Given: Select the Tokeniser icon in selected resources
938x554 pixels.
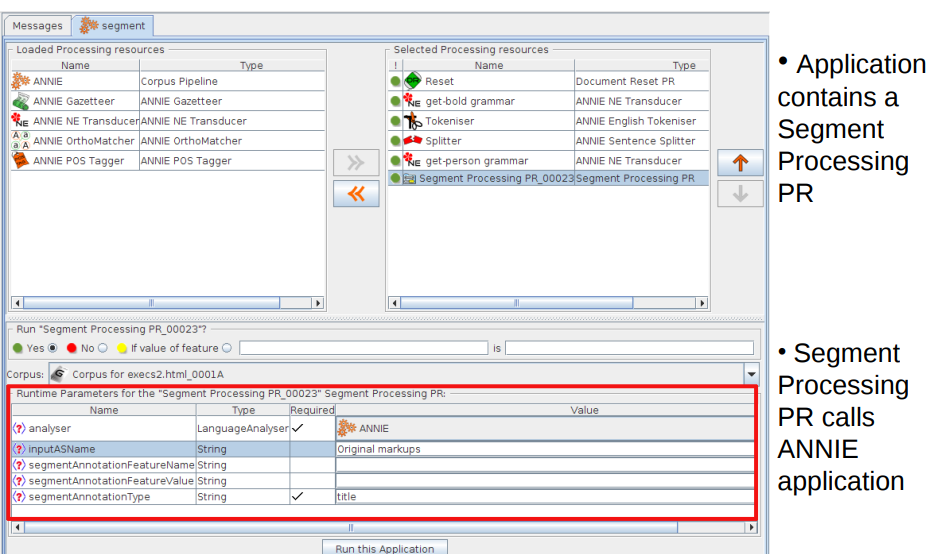Looking at the screenshot, I should (412, 121).
